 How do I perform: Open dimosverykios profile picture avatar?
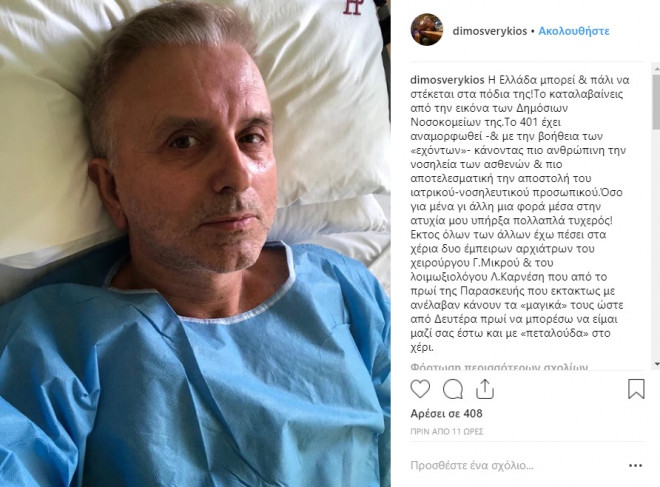(427, 29)
